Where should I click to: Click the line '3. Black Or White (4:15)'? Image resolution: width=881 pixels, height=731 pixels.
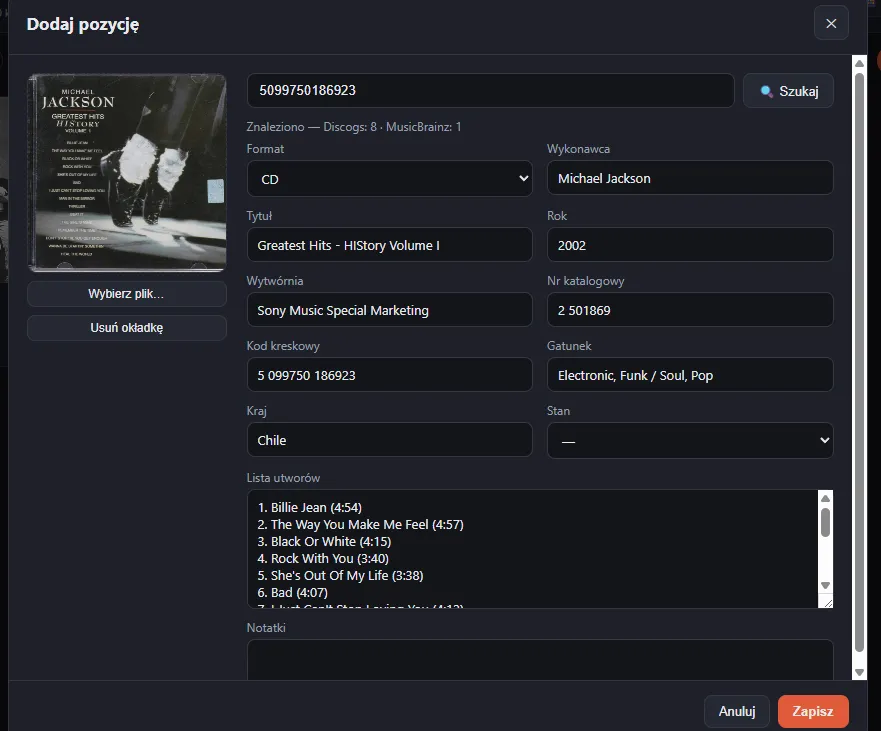(324, 542)
